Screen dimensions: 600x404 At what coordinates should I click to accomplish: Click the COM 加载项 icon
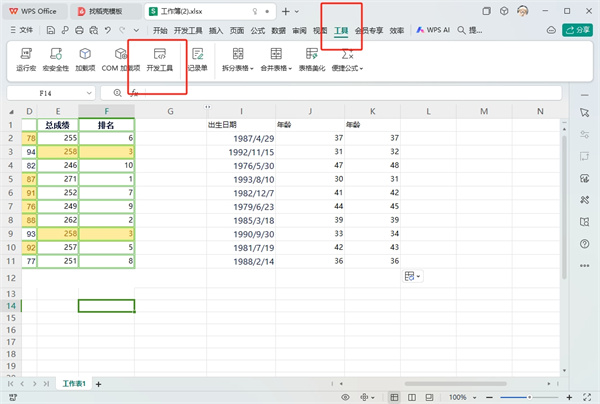click(121, 58)
